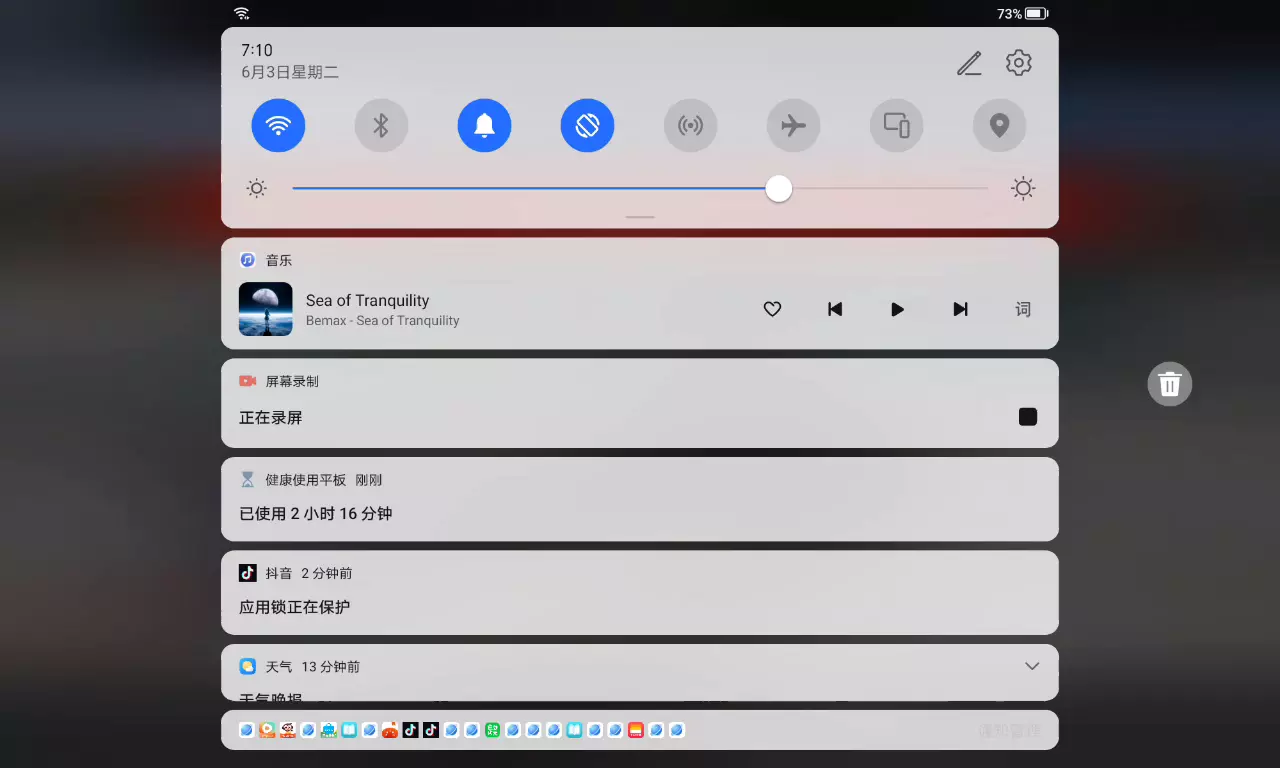Image resolution: width=1280 pixels, height=768 pixels.
Task: Tap the multi-screen collaboration icon
Action: [x=896, y=126]
